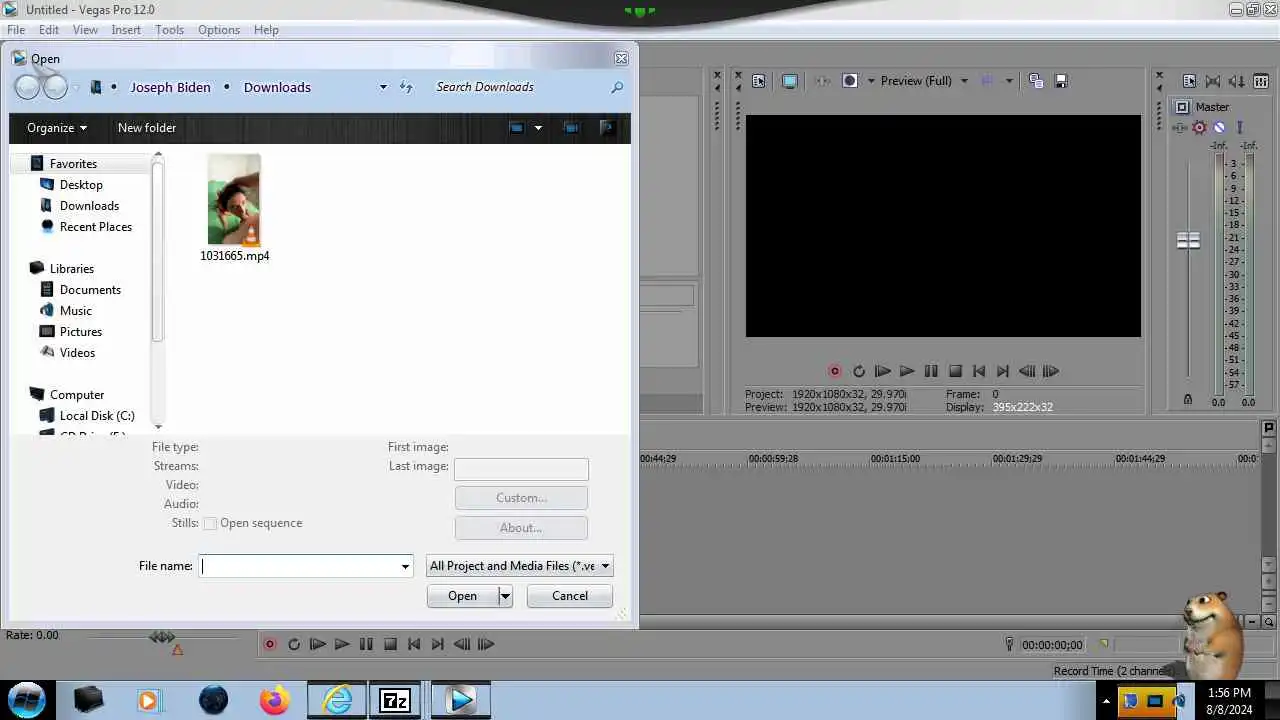Select Downloads in the Favorites list
Screen dimensions: 1280x720
click(89, 206)
